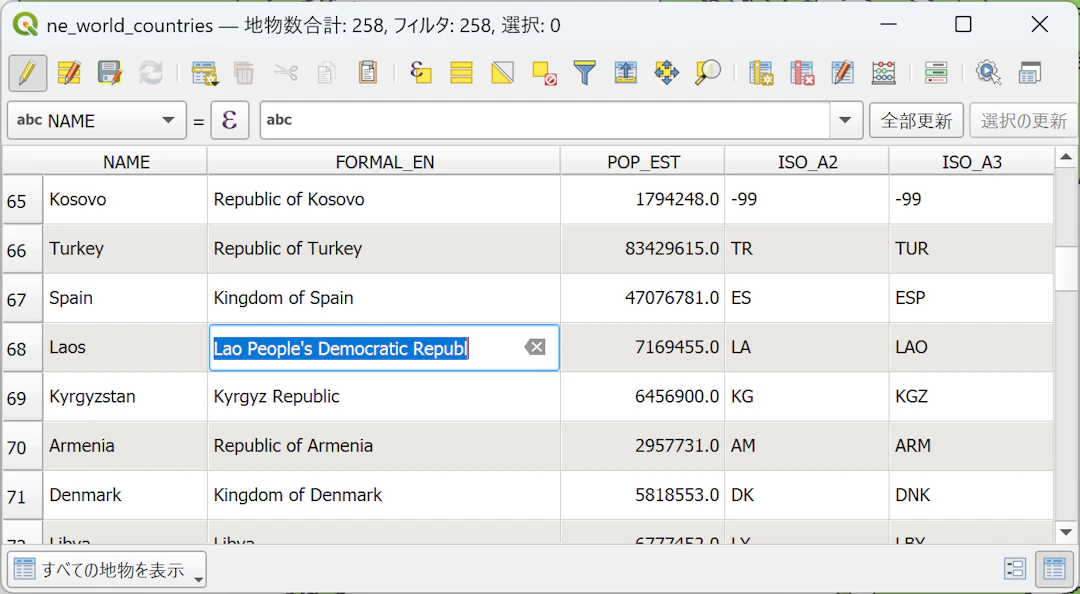The image size is (1080, 594).
Task: Click the Kingdom of Denmark cell
Action: 384,495
